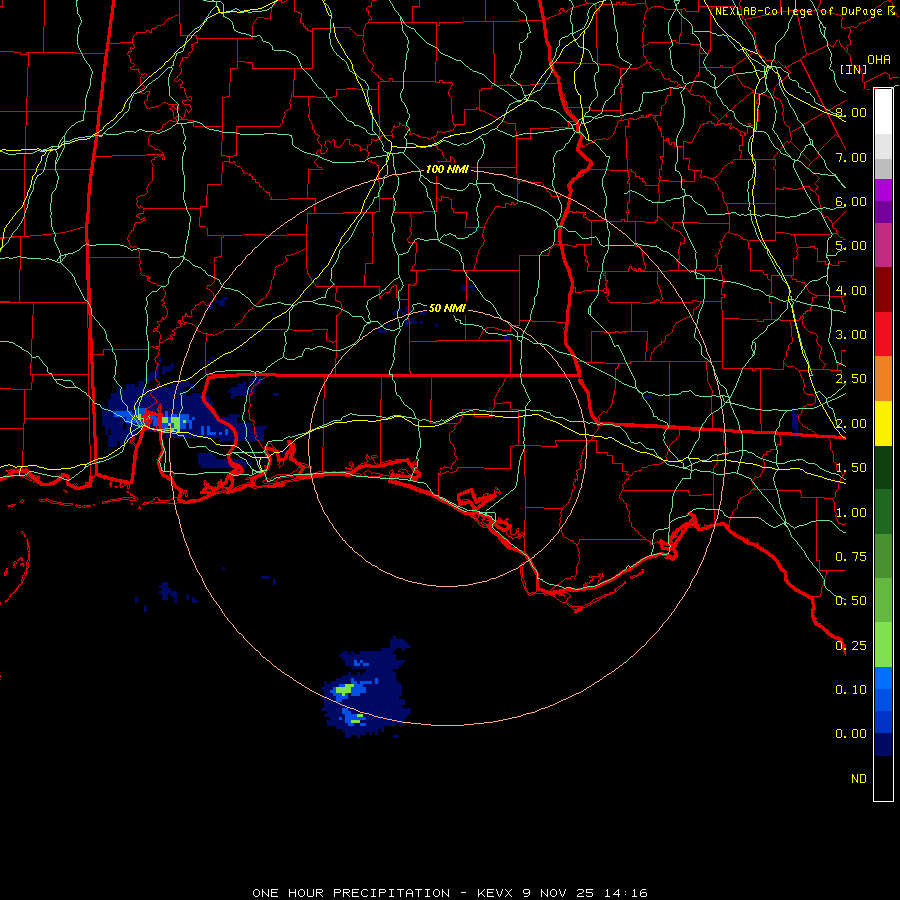
Task: Click the 100 NMI range ring label
Action: tap(447, 169)
